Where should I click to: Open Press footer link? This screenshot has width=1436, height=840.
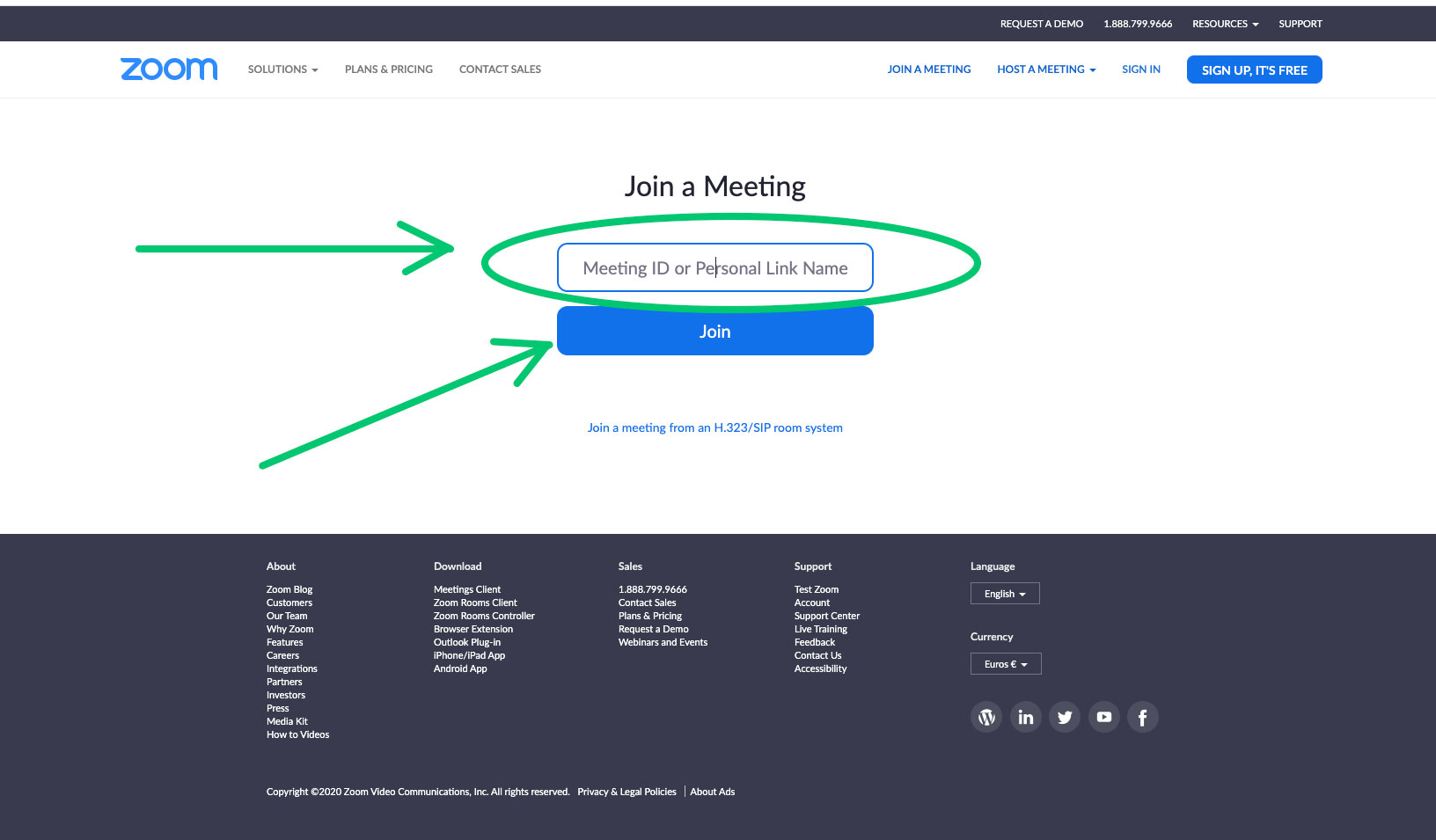[278, 708]
